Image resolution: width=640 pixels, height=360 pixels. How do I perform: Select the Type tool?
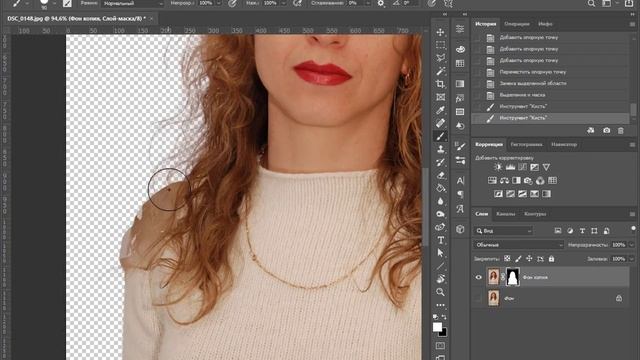point(440,240)
